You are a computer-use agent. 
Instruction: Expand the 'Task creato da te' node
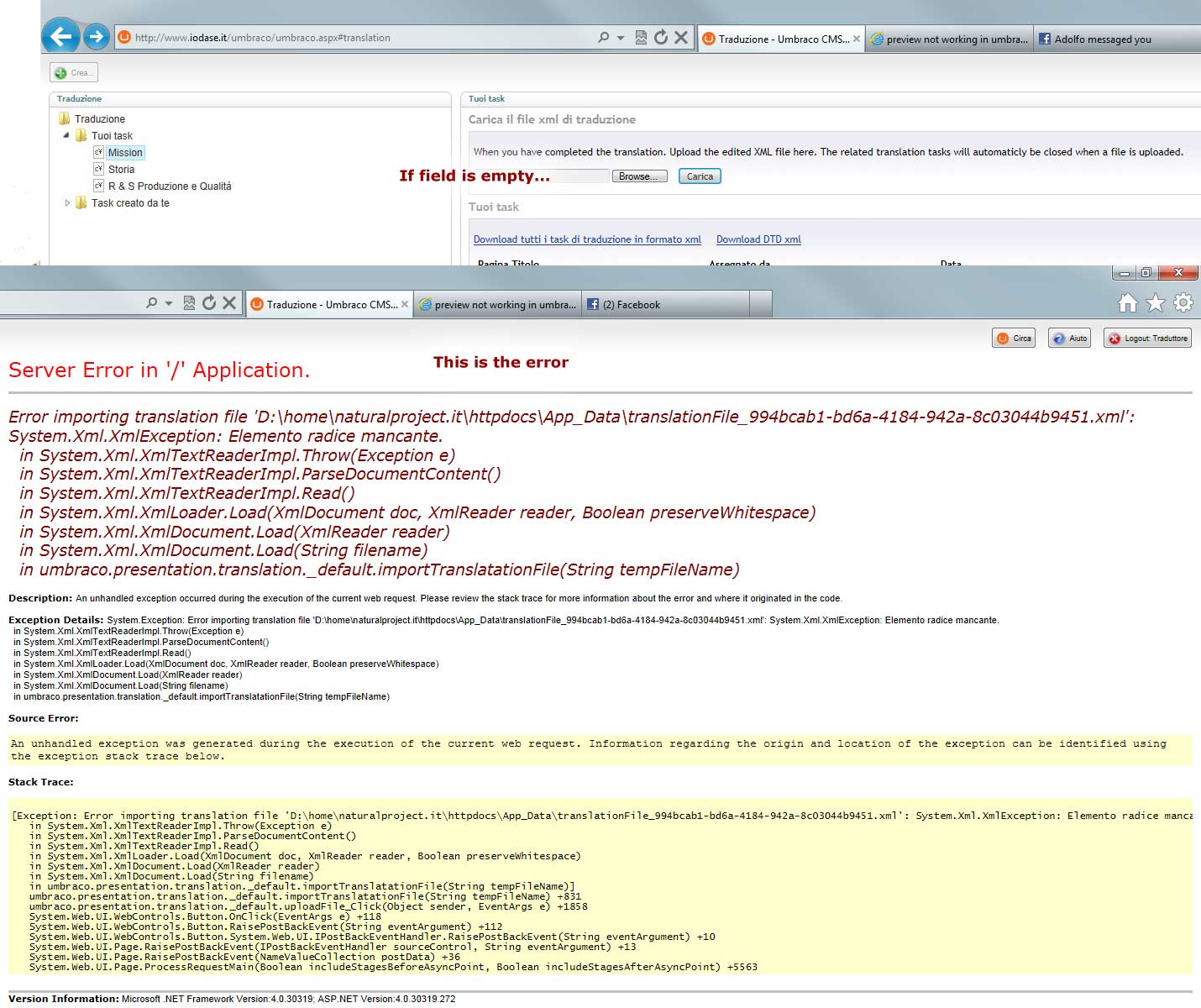(67, 203)
